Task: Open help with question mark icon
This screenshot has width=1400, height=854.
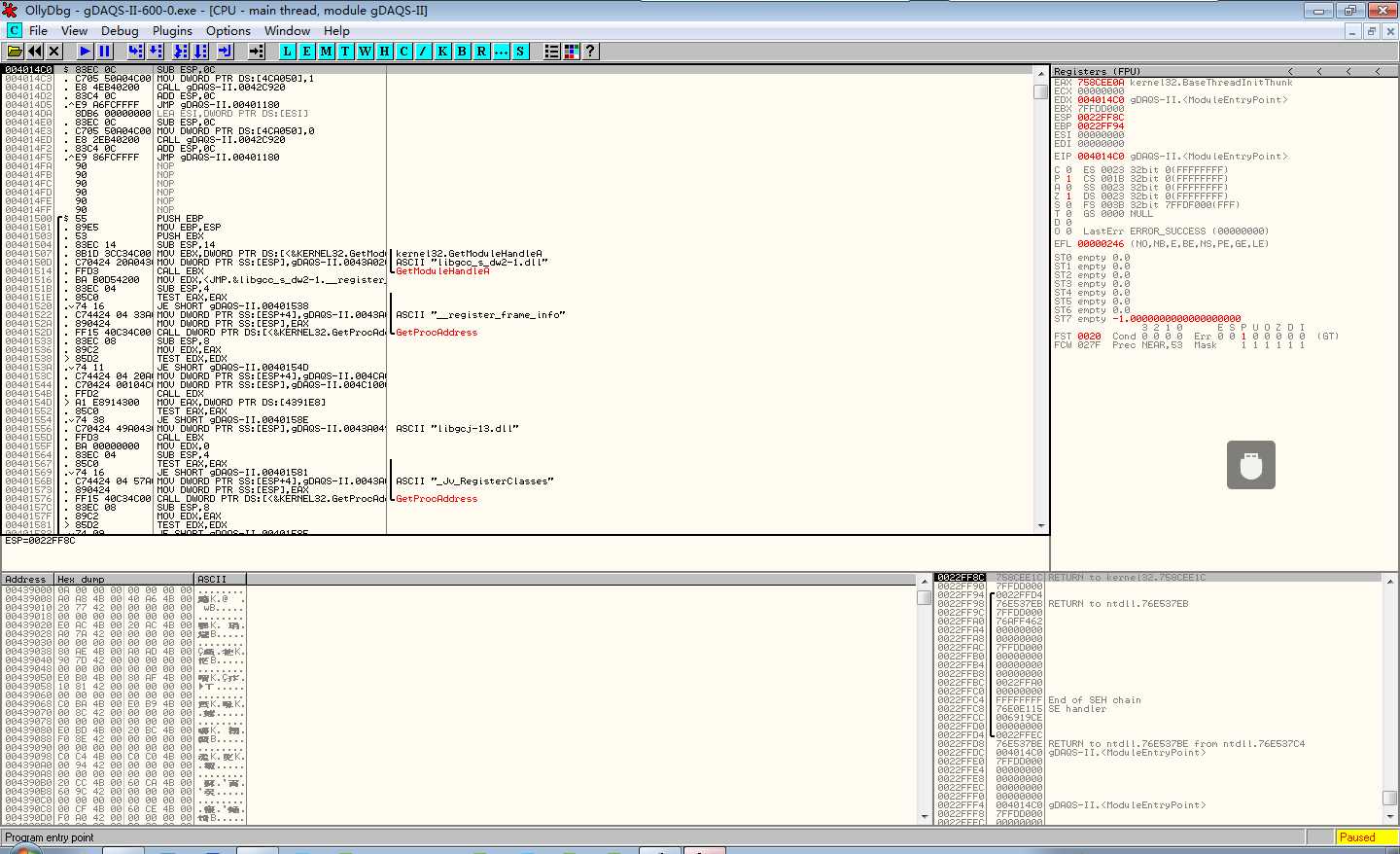Action: (x=590, y=51)
